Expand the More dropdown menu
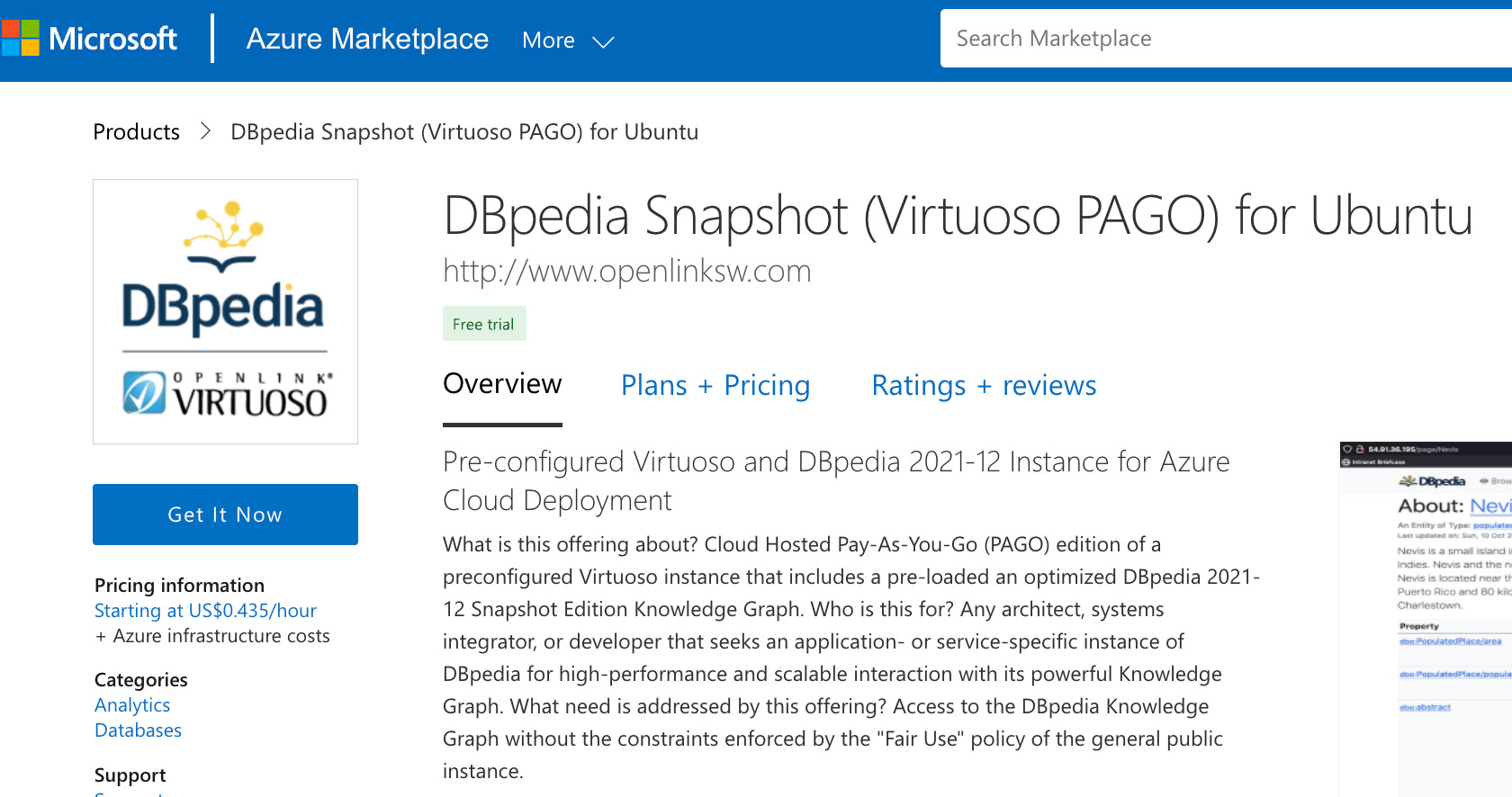Image resolution: width=1512 pixels, height=797 pixels. pos(568,40)
